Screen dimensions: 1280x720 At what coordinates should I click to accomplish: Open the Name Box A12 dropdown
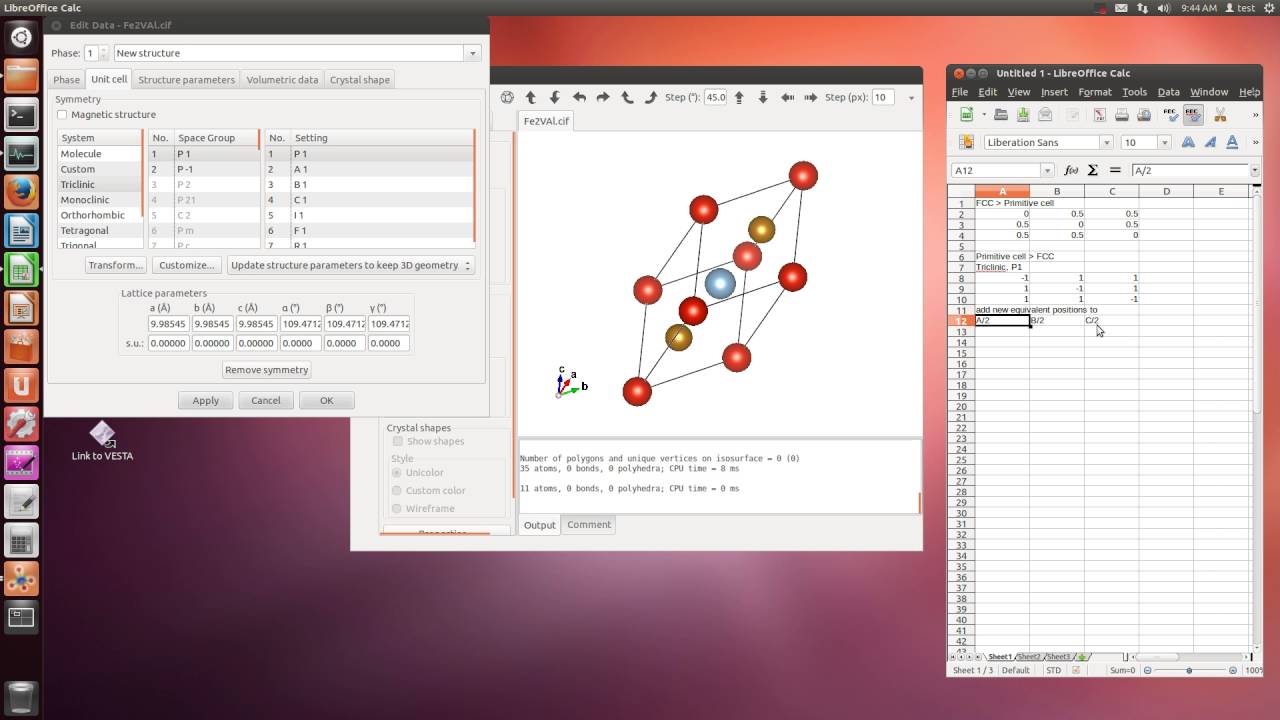[x=1047, y=170]
